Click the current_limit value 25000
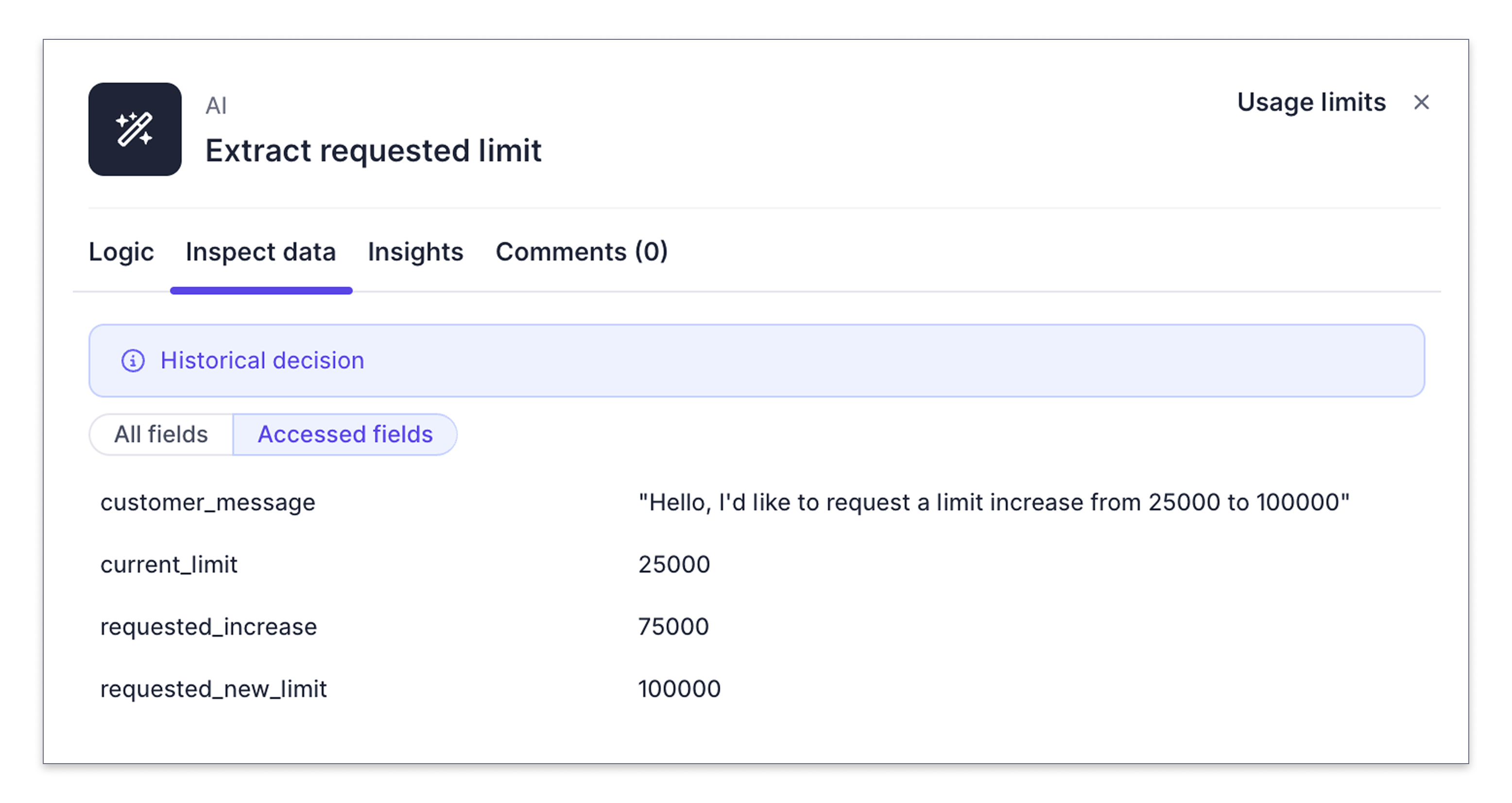This screenshot has width=1512, height=803. [x=674, y=565]
